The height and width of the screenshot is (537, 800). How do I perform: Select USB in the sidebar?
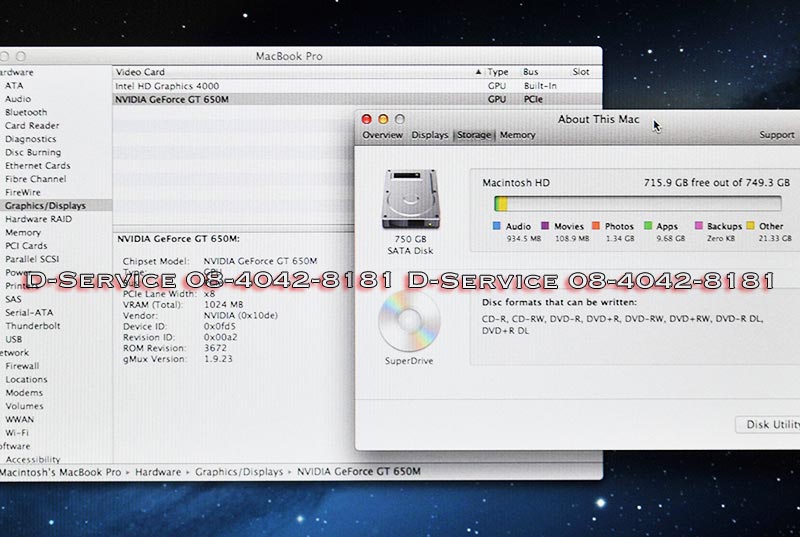(x=14, y=339)
